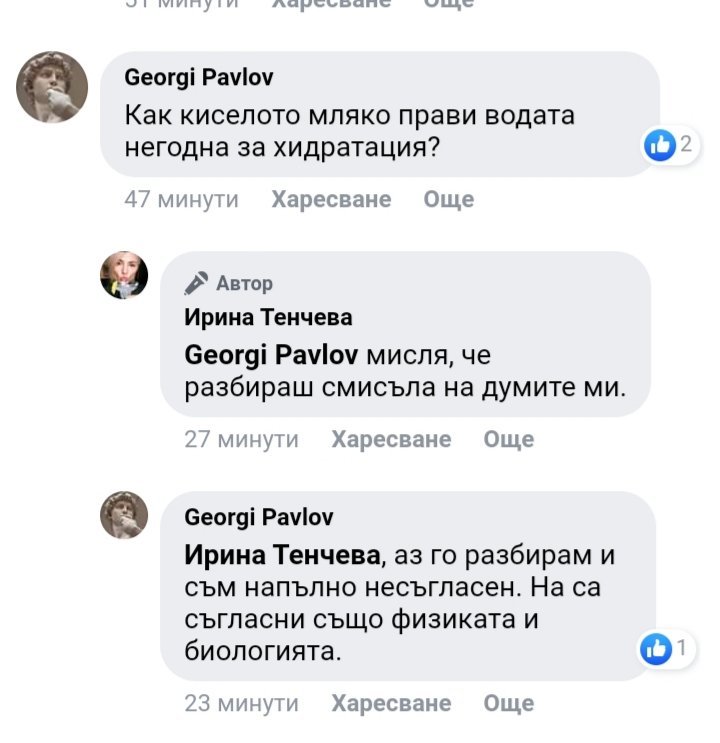The height and width of the screenshot is (743, 720).
Task: Open Още menu under the last reply
Action: point(509,704)
